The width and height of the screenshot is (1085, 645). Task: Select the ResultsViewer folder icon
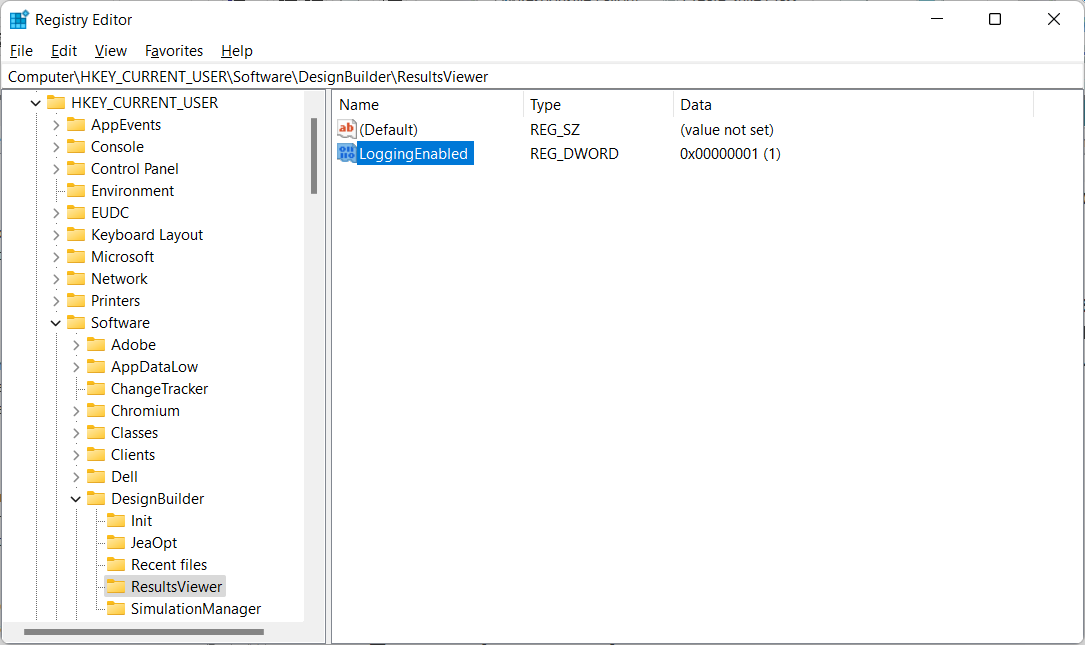point(116,587)
